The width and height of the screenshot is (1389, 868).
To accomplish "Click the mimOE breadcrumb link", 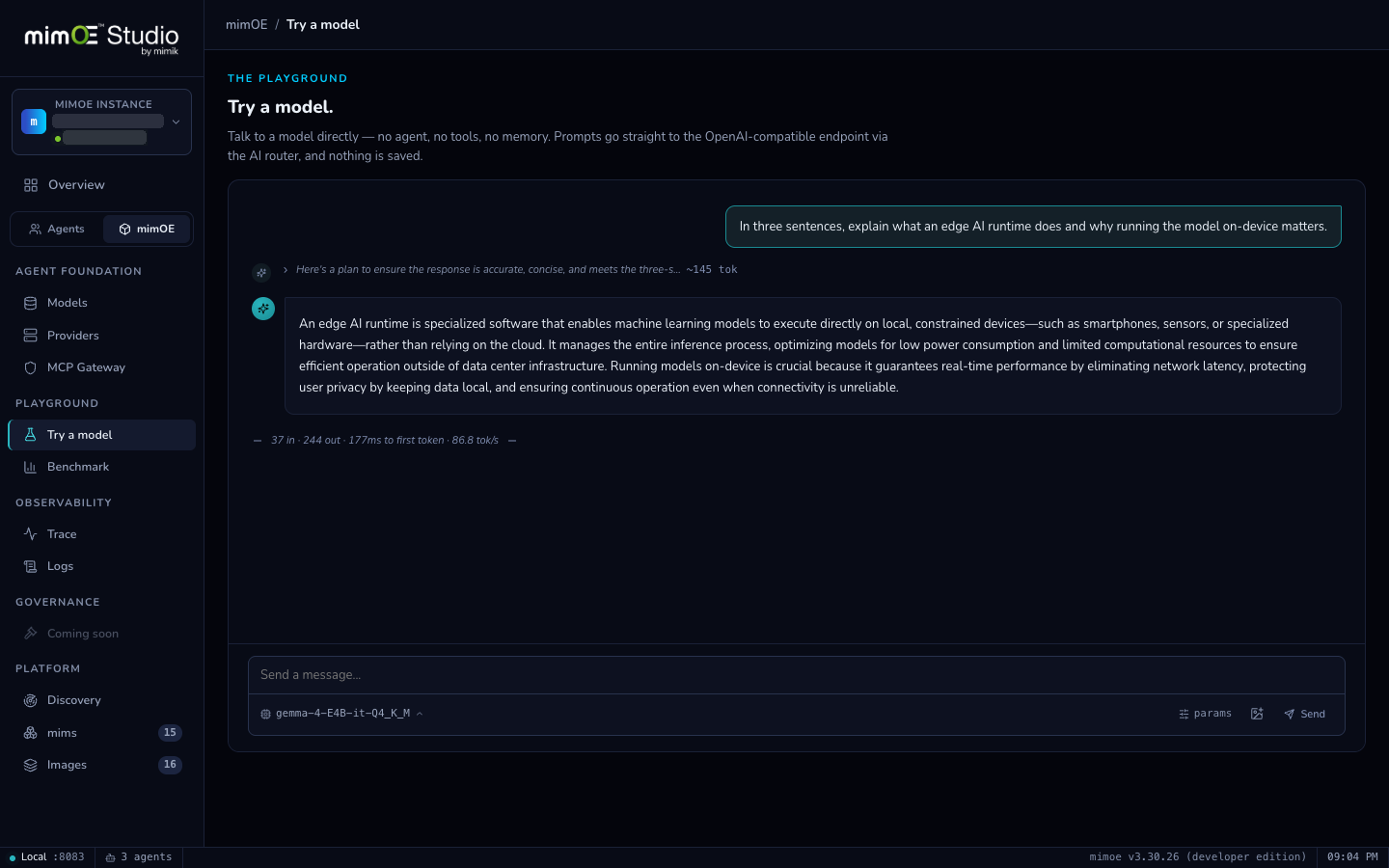I will 247,25.
